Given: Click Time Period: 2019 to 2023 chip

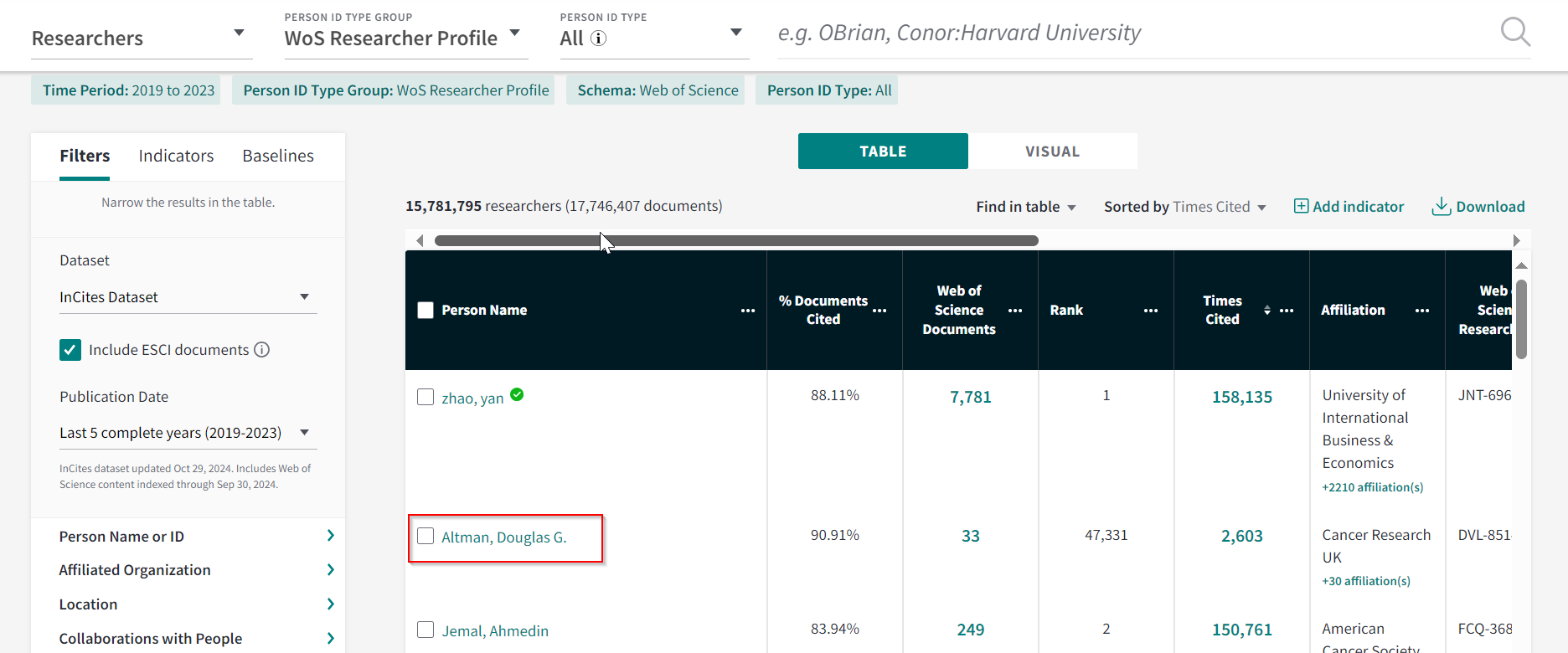Looking at the screenshot, I should coord(126,90).
